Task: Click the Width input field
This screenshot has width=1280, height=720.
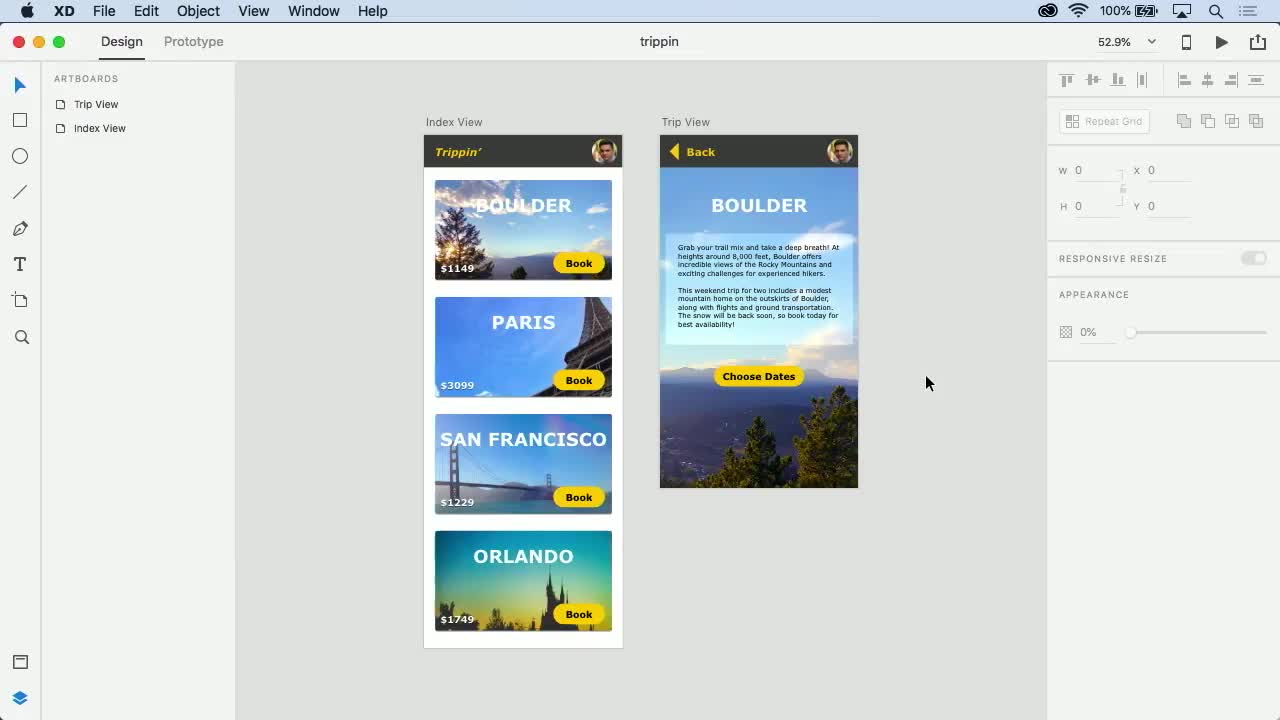Action: [x=1095, y=170]
